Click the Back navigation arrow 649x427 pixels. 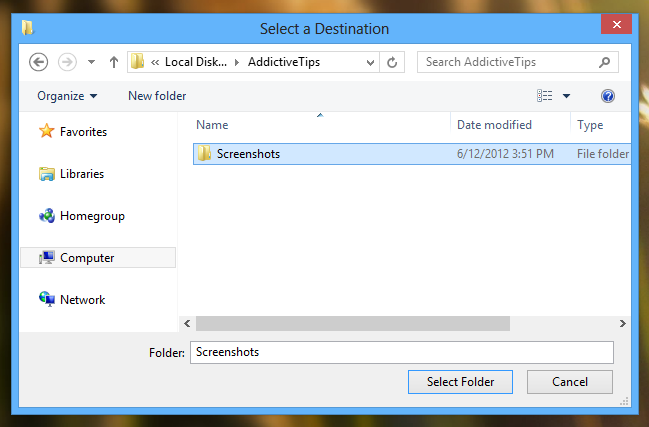[x=39, y=62]
